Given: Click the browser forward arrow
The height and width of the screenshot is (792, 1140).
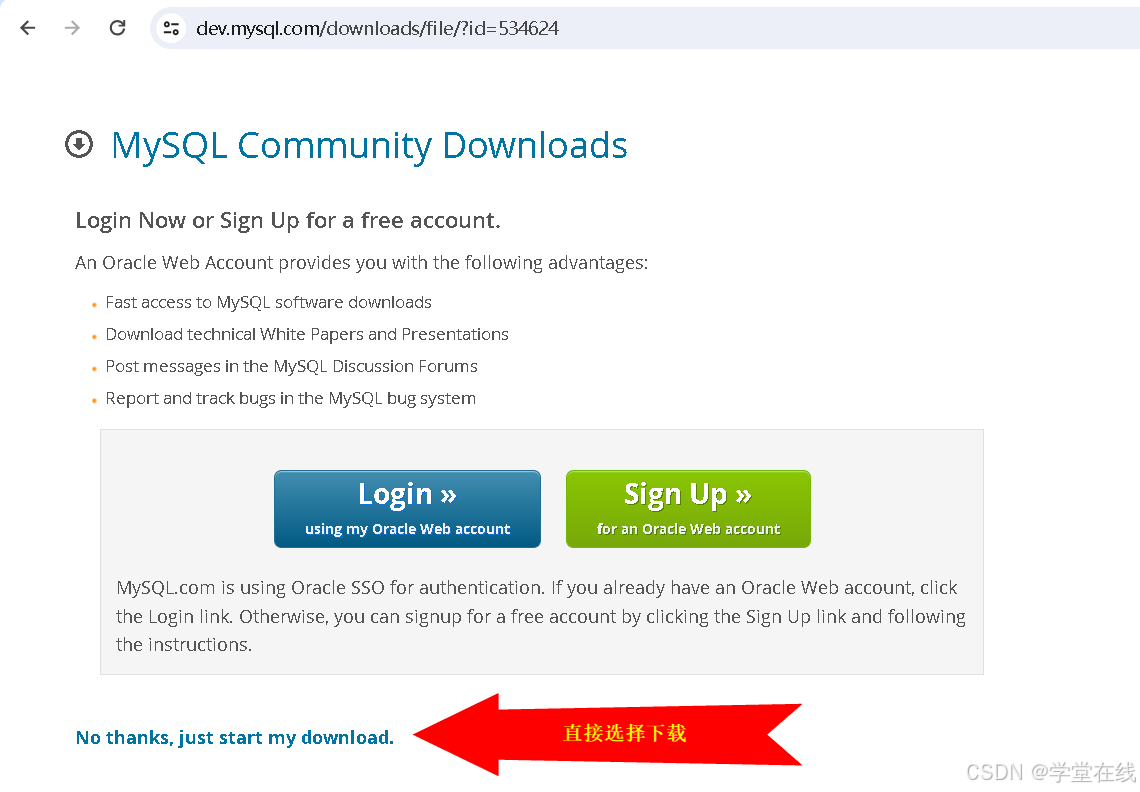Looking at the screenshot, I should point(72,28).
